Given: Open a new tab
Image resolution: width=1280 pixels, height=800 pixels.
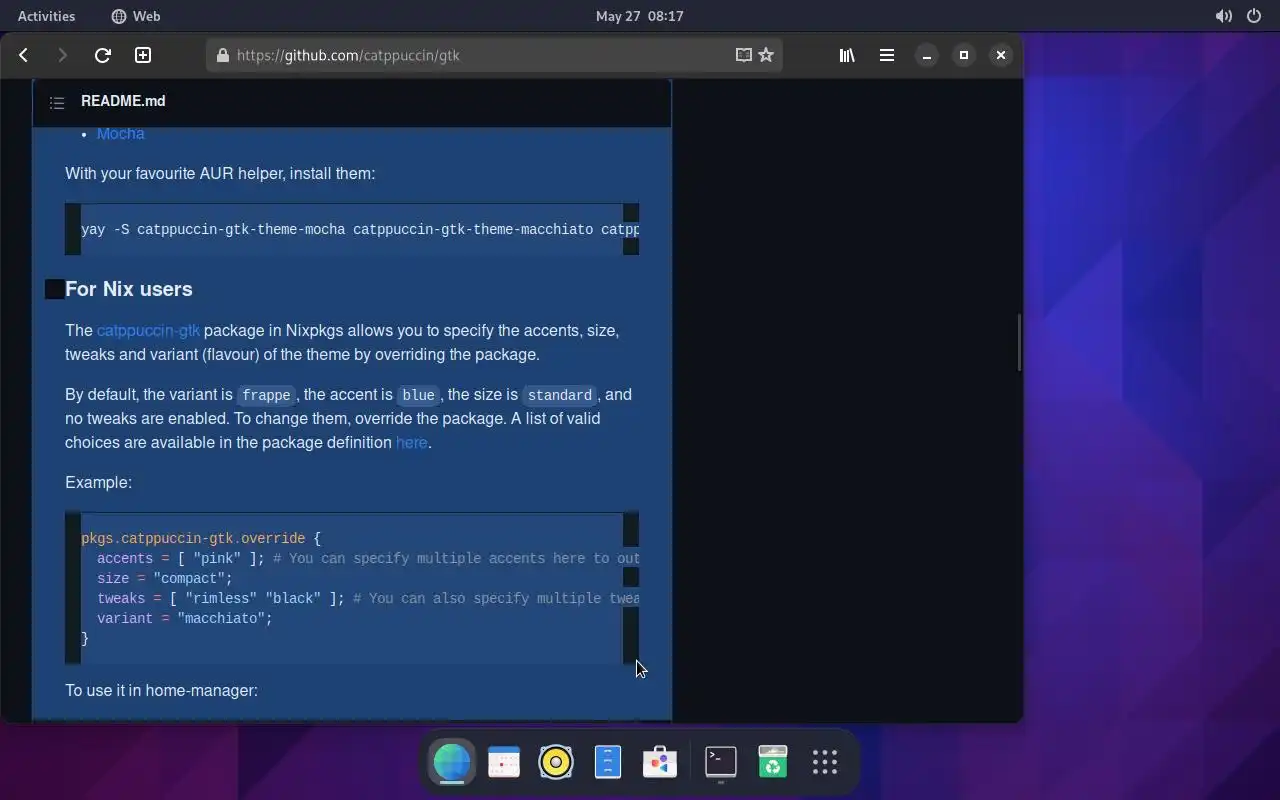Looking at the screenshot, I should pos(143,55).
